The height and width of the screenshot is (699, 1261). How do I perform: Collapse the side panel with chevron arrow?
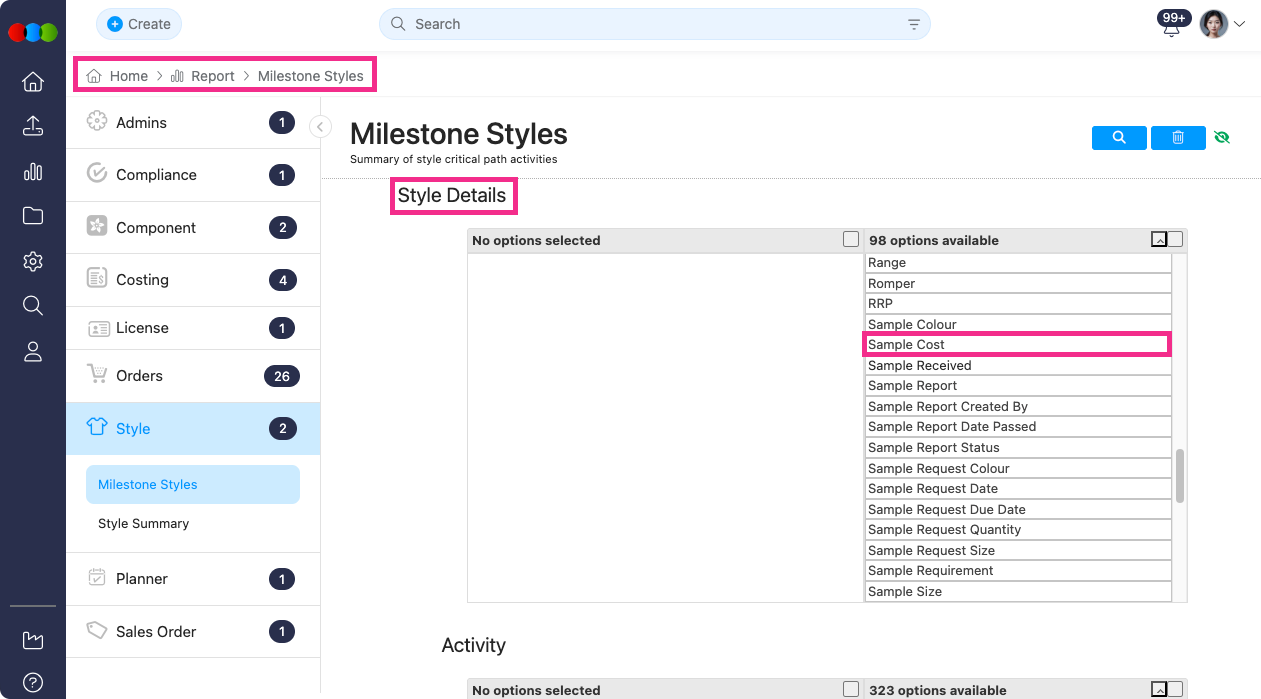click(x=320, y=126)
